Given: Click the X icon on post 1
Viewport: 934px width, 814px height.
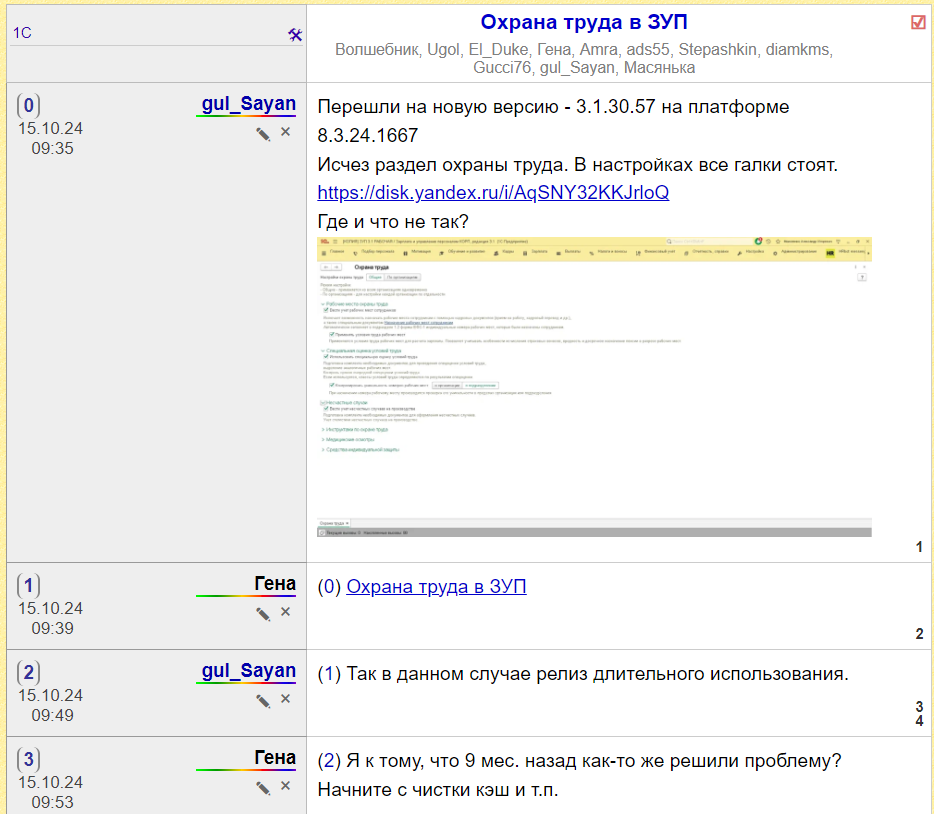Looking at the screenshot, I should [285, 612].
